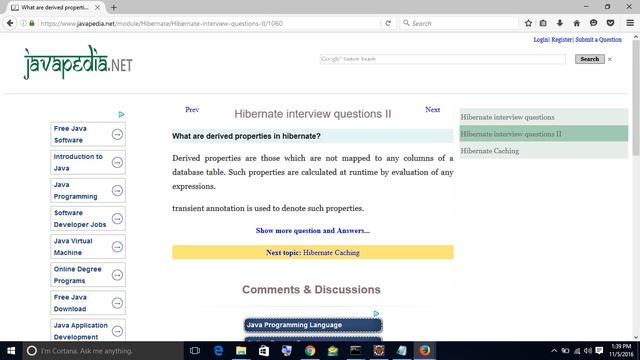This screenshot has height=360, width=640.
Task: Go to the Next question
Action: [x=432, y=110]
